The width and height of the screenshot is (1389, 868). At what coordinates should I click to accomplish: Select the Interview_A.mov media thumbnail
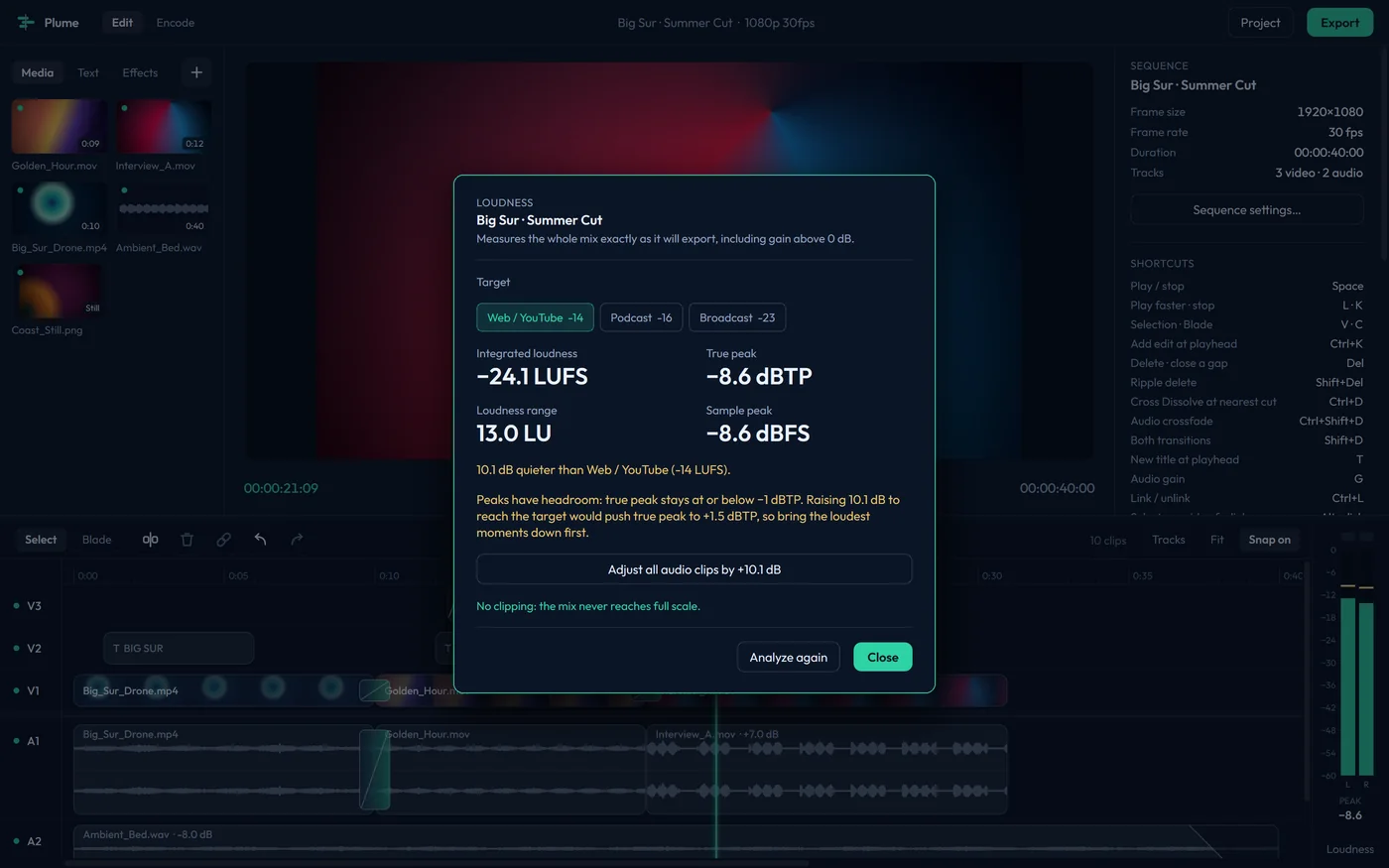163,126
